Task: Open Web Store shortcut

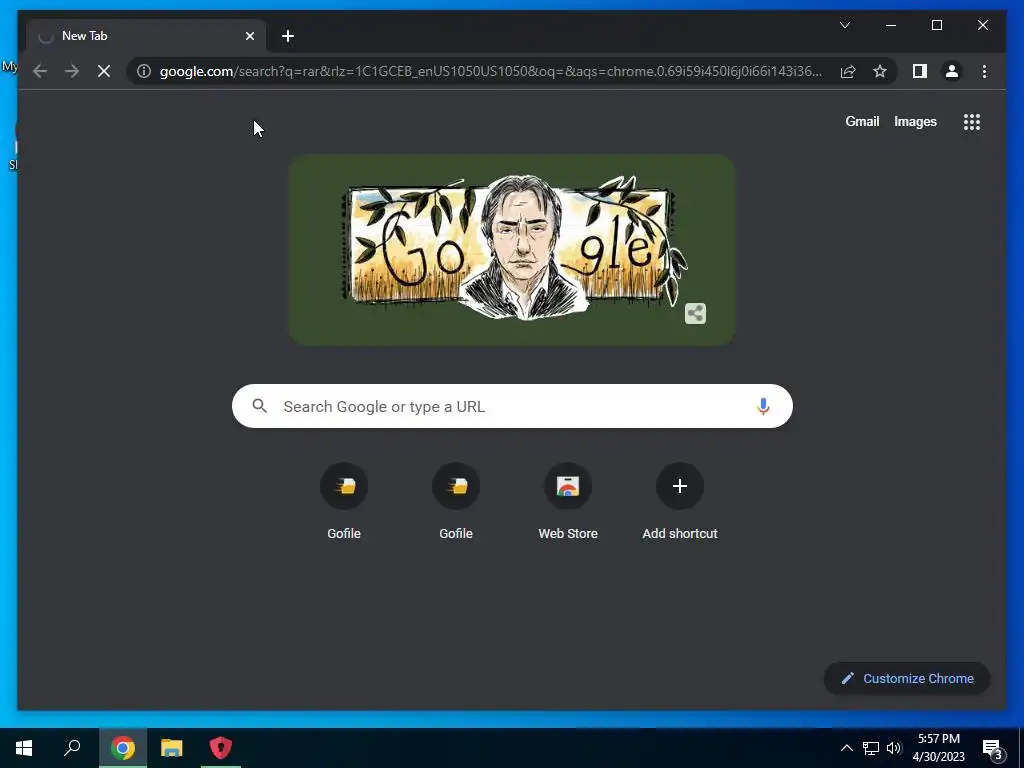Action: [x=568, y=502]
